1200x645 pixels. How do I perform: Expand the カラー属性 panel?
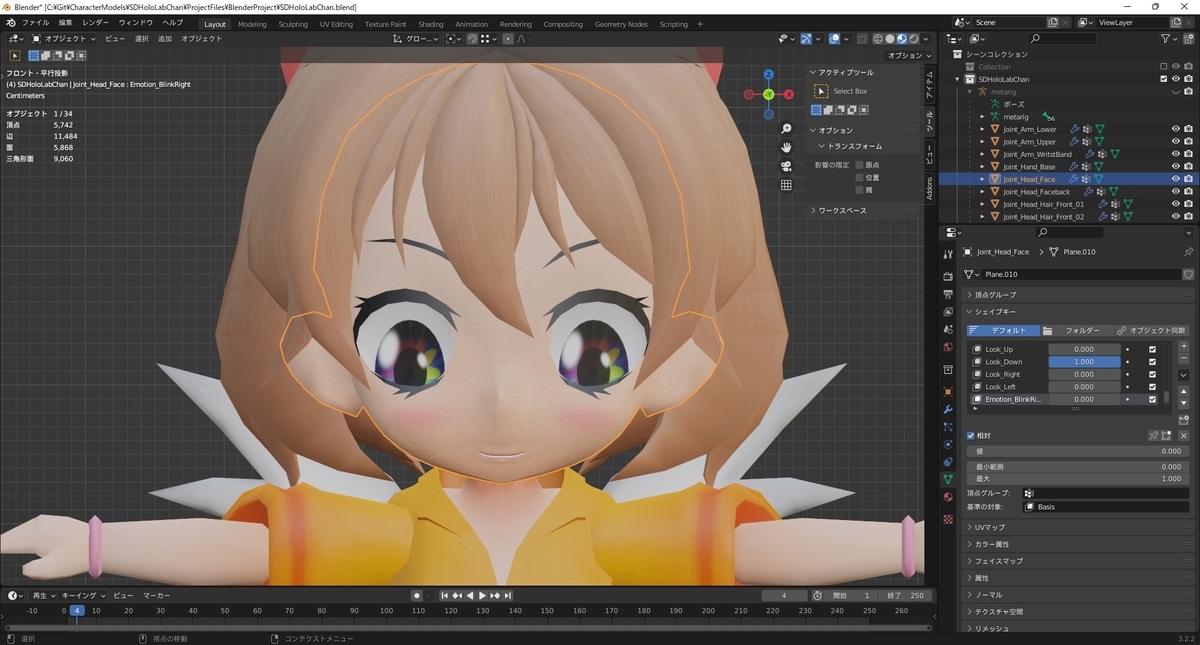point(1078,544)
